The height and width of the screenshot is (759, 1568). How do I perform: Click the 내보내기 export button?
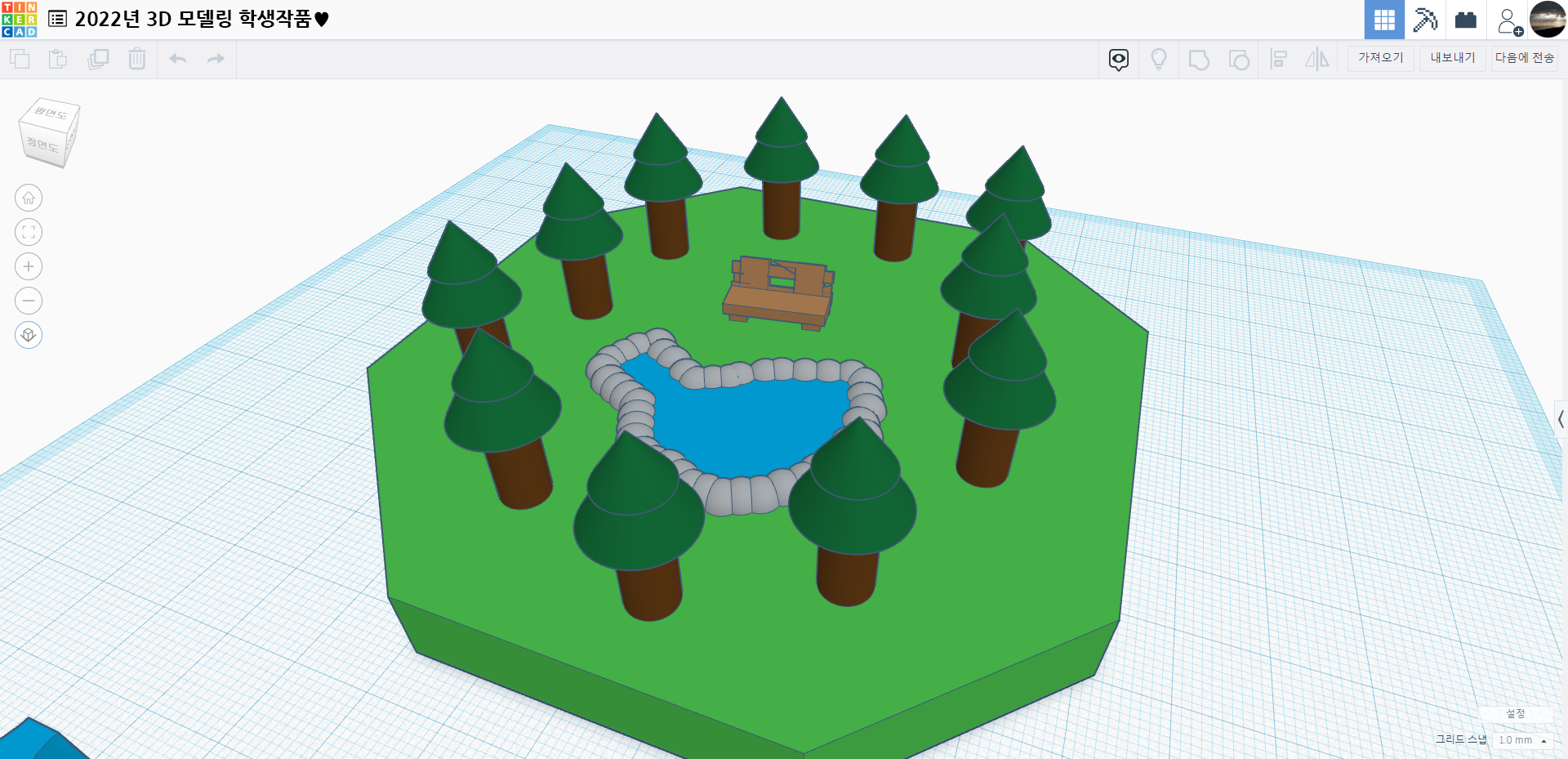click(x=1453, y=58)
